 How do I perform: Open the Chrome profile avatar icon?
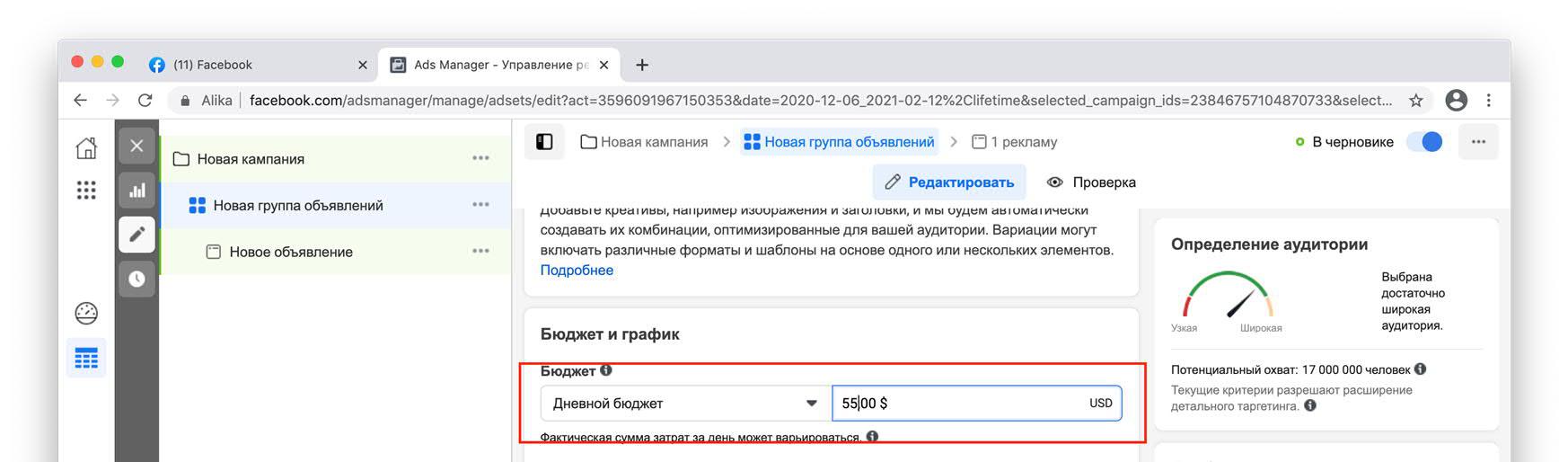[1457, 101]
